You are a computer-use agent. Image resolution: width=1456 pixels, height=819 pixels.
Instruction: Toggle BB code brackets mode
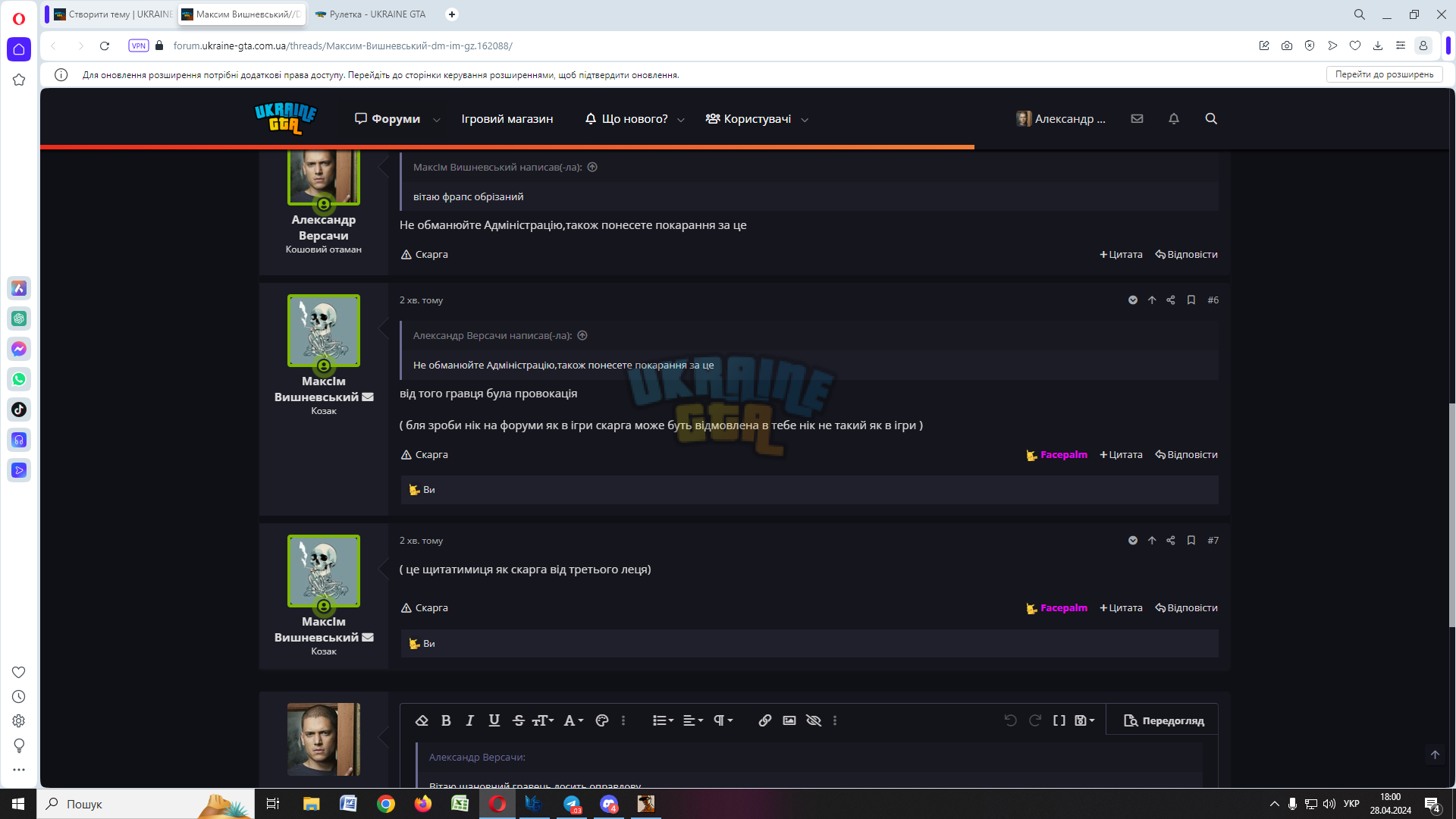tap(1059, 720)
